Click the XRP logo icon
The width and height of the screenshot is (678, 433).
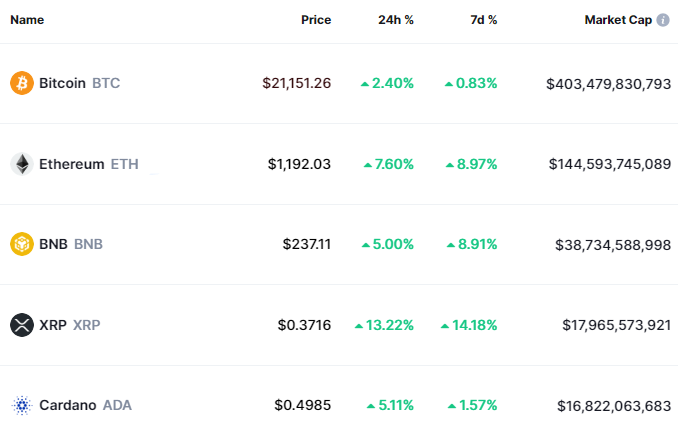(21, 325)
